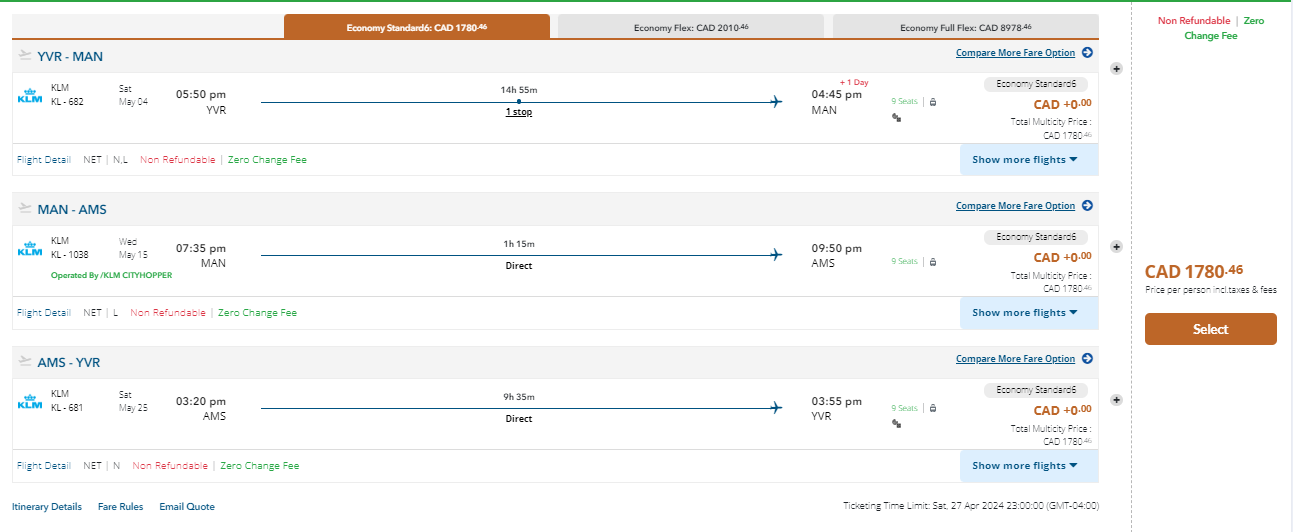
Task: Switch to the Economy Full Flex fare tab
Action: click(x=965, y=27)
